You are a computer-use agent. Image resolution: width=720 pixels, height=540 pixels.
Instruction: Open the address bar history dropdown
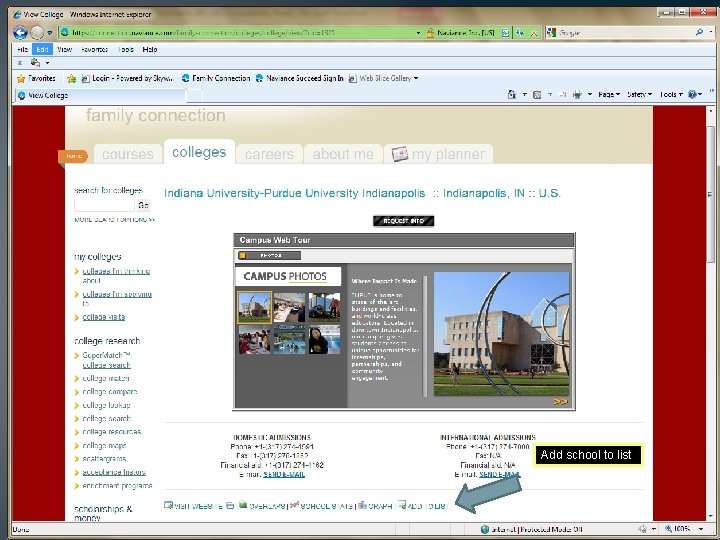point(418,33)
